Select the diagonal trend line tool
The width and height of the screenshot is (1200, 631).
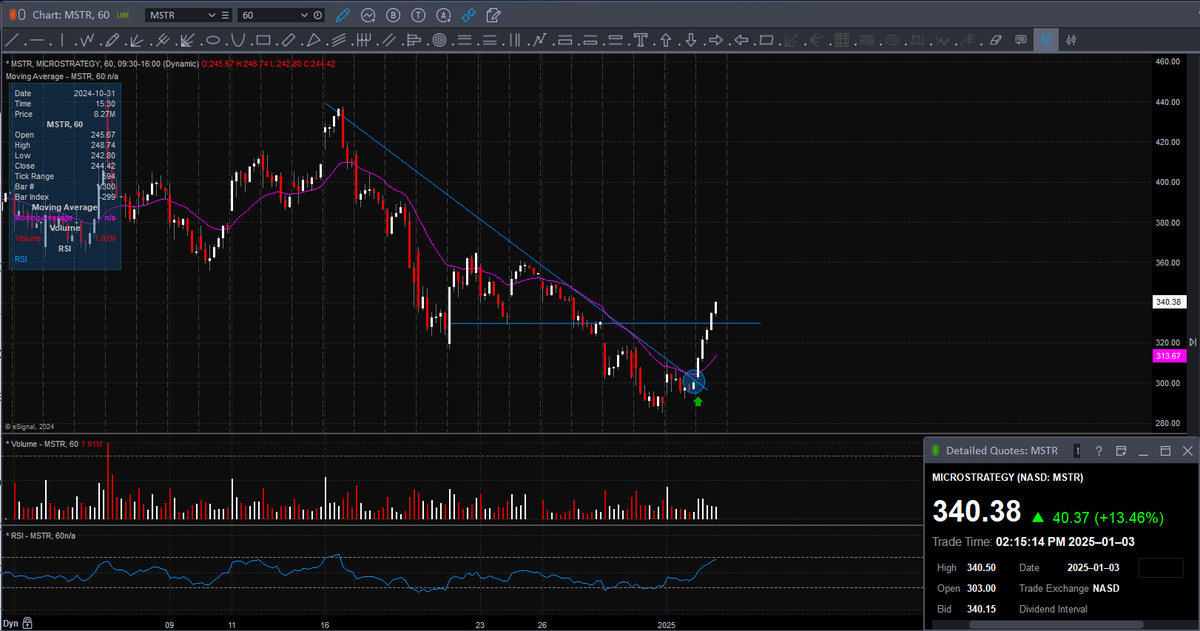click(x=12, y=40)
